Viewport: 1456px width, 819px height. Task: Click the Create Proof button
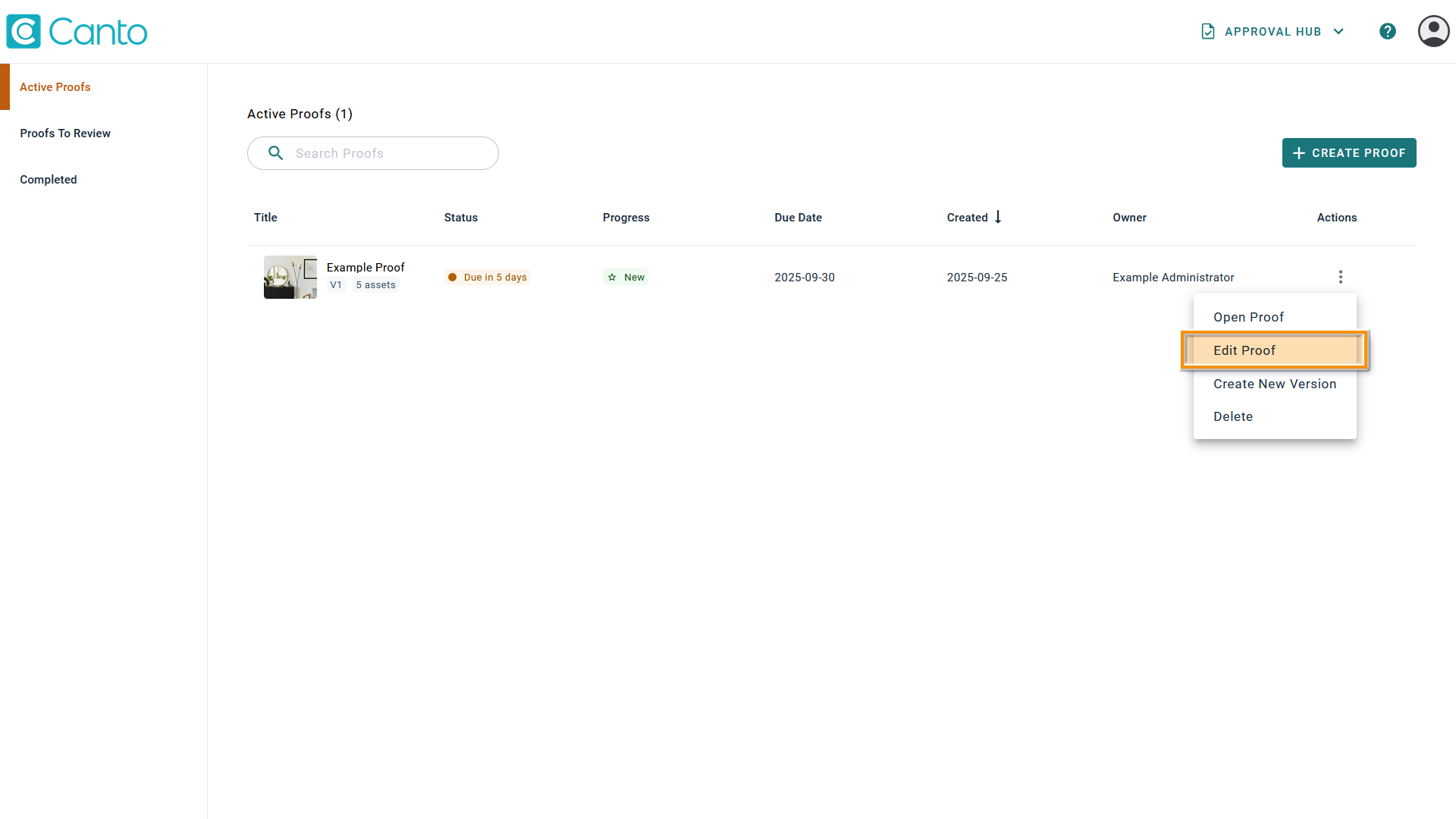[x=1349, y=152]
